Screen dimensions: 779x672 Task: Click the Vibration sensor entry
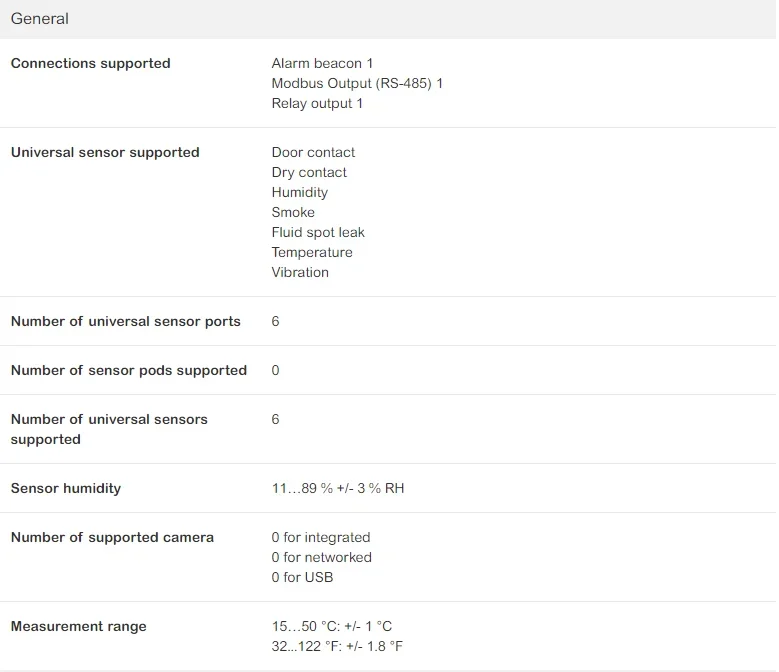click(x=300, y=272)
